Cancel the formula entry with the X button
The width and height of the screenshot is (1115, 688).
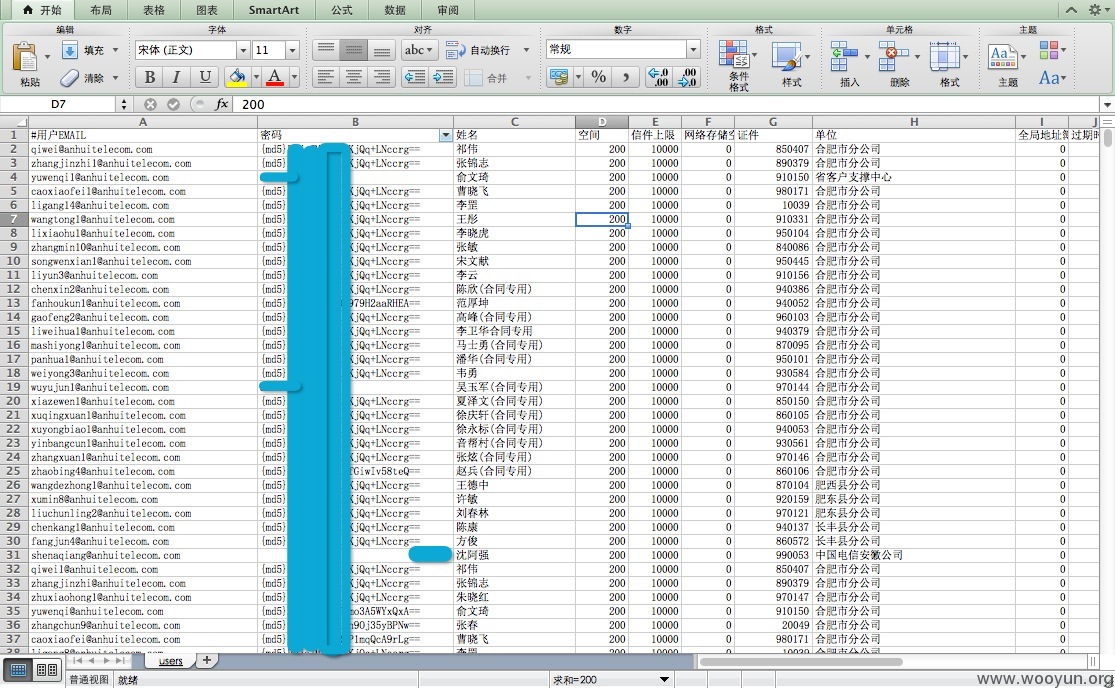point(150,104)
